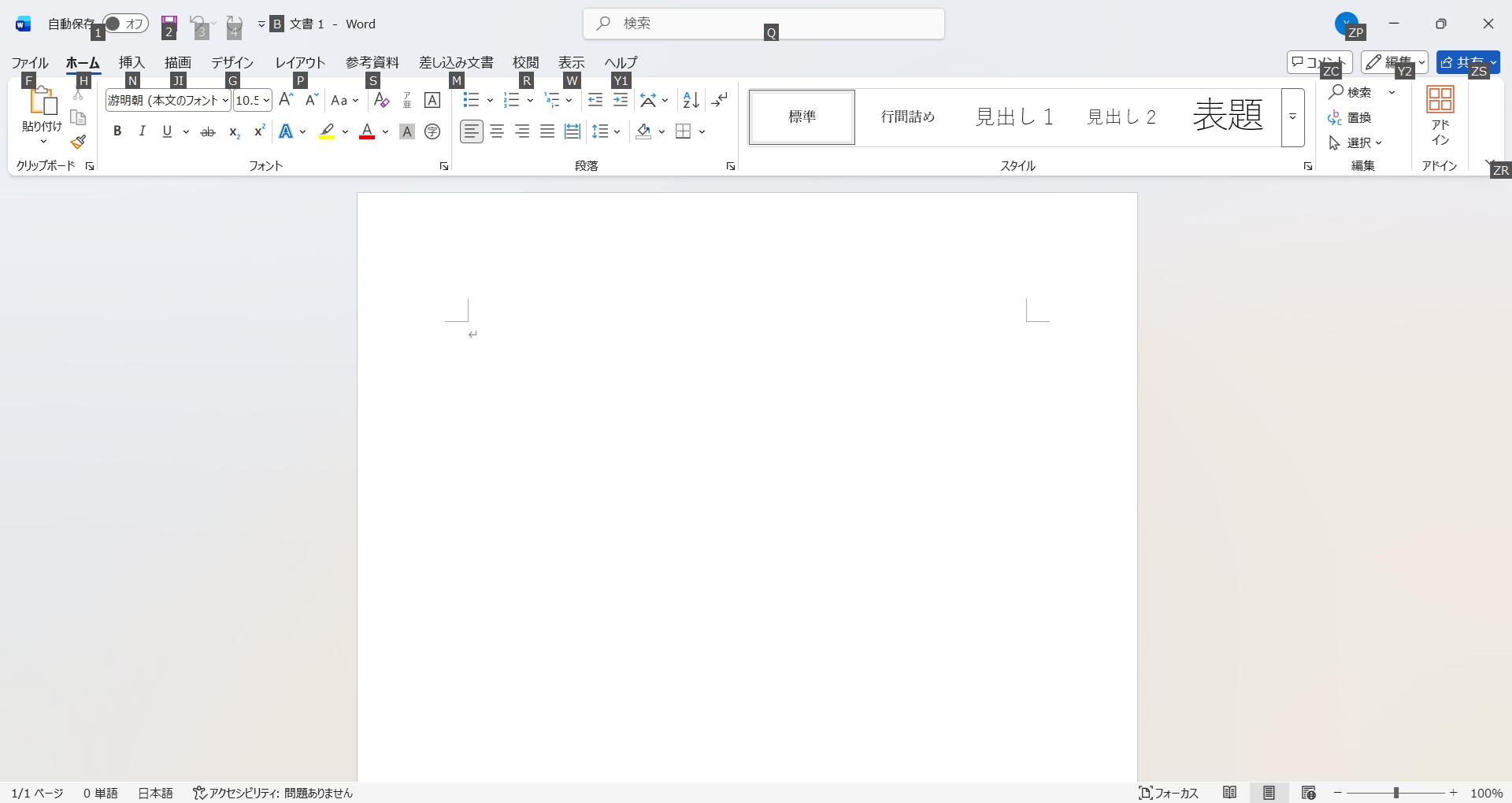This screenshot has width=1512, height=803.
Task: Click in the 検索 search box
Action: coord(764,24)
